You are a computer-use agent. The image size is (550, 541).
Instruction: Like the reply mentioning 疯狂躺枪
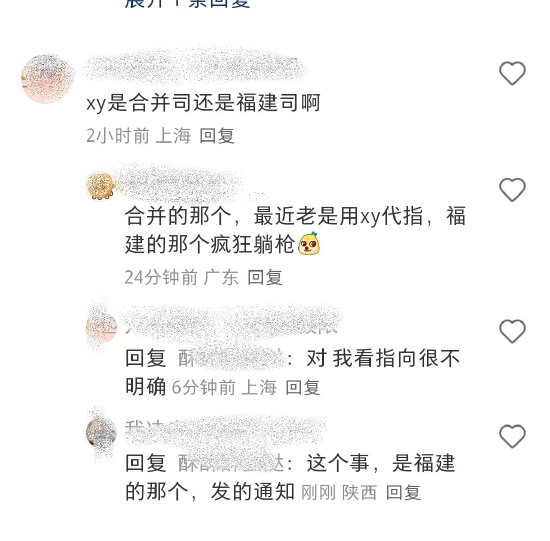pyautogui.click(x=512, y=190)
